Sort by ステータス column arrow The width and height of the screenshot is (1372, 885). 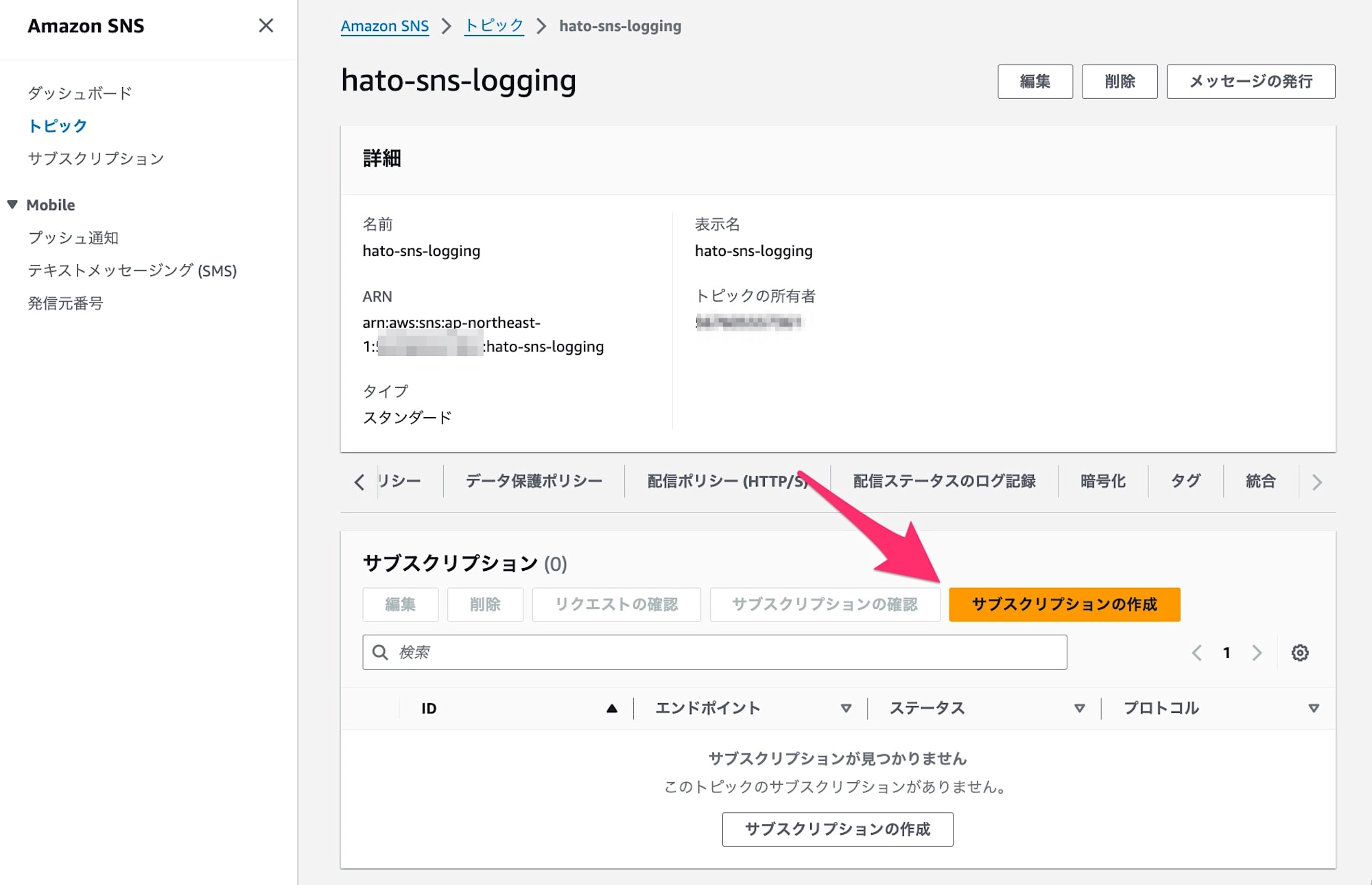[x=1079, y=708]
